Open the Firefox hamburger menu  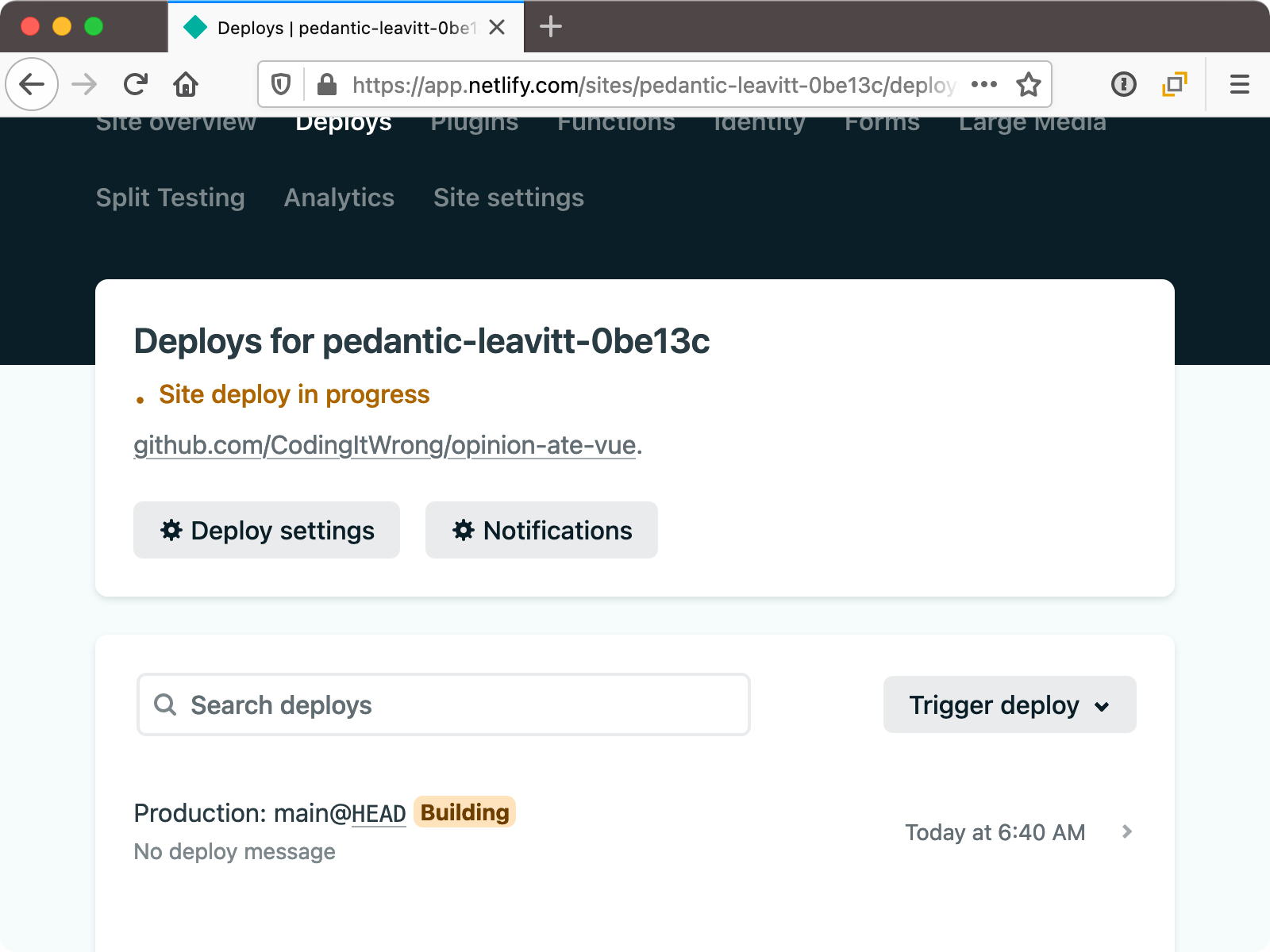pos(1240,84)
